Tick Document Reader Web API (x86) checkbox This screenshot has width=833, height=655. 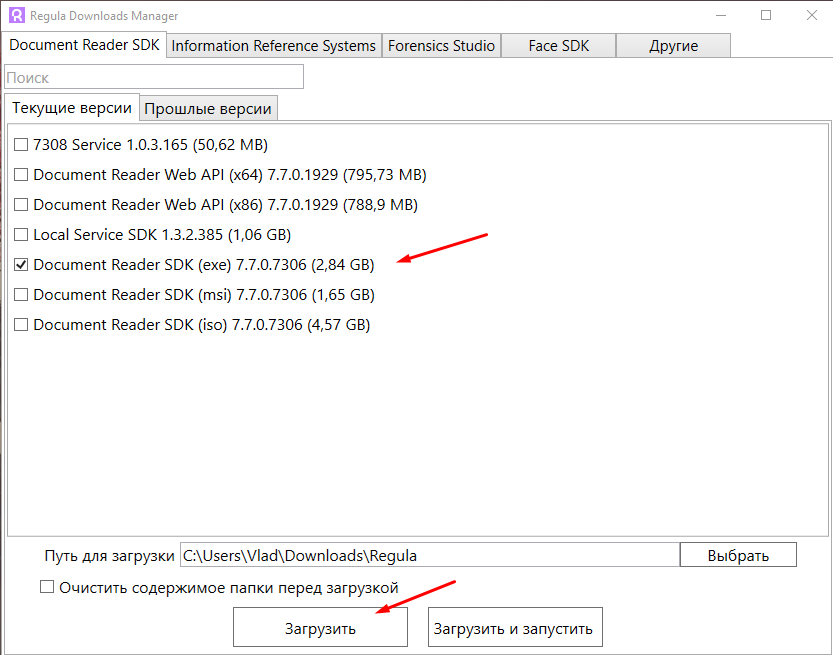pos(21,205)
